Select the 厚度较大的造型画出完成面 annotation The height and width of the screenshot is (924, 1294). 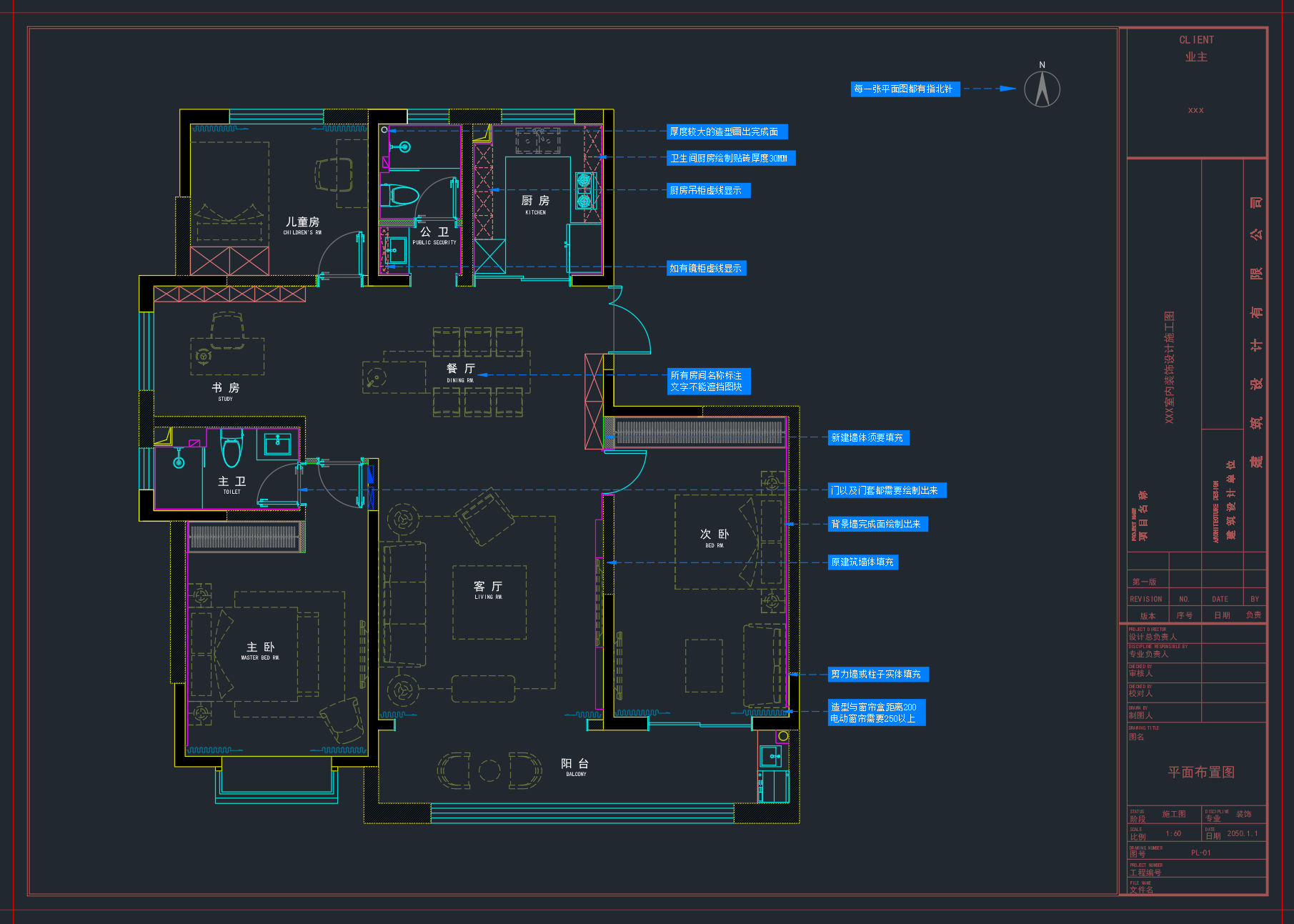pyautogui.click(x=727, y=131)
